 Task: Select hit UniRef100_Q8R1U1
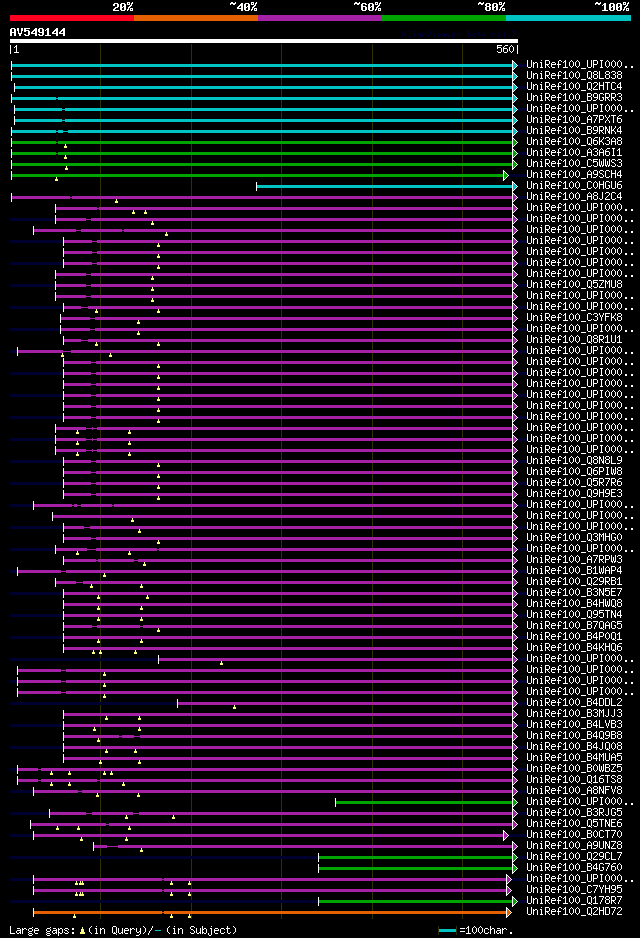[x=574, y=339]
